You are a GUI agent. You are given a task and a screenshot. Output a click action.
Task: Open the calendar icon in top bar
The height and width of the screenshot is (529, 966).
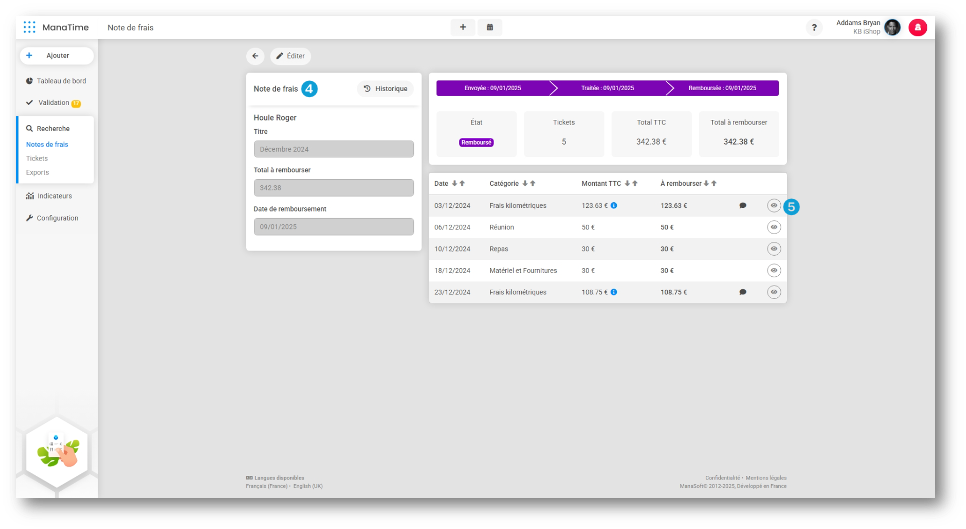(x=490, y=27)
